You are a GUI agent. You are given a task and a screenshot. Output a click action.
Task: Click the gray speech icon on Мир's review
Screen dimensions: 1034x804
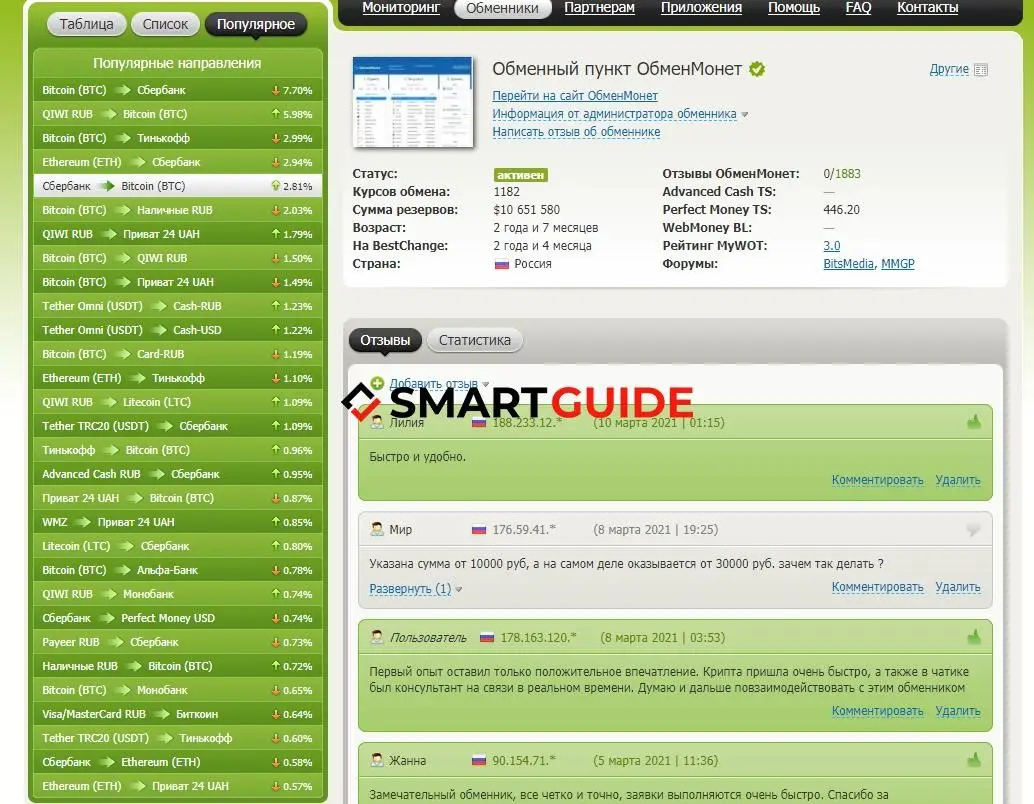tap(974, 530)
